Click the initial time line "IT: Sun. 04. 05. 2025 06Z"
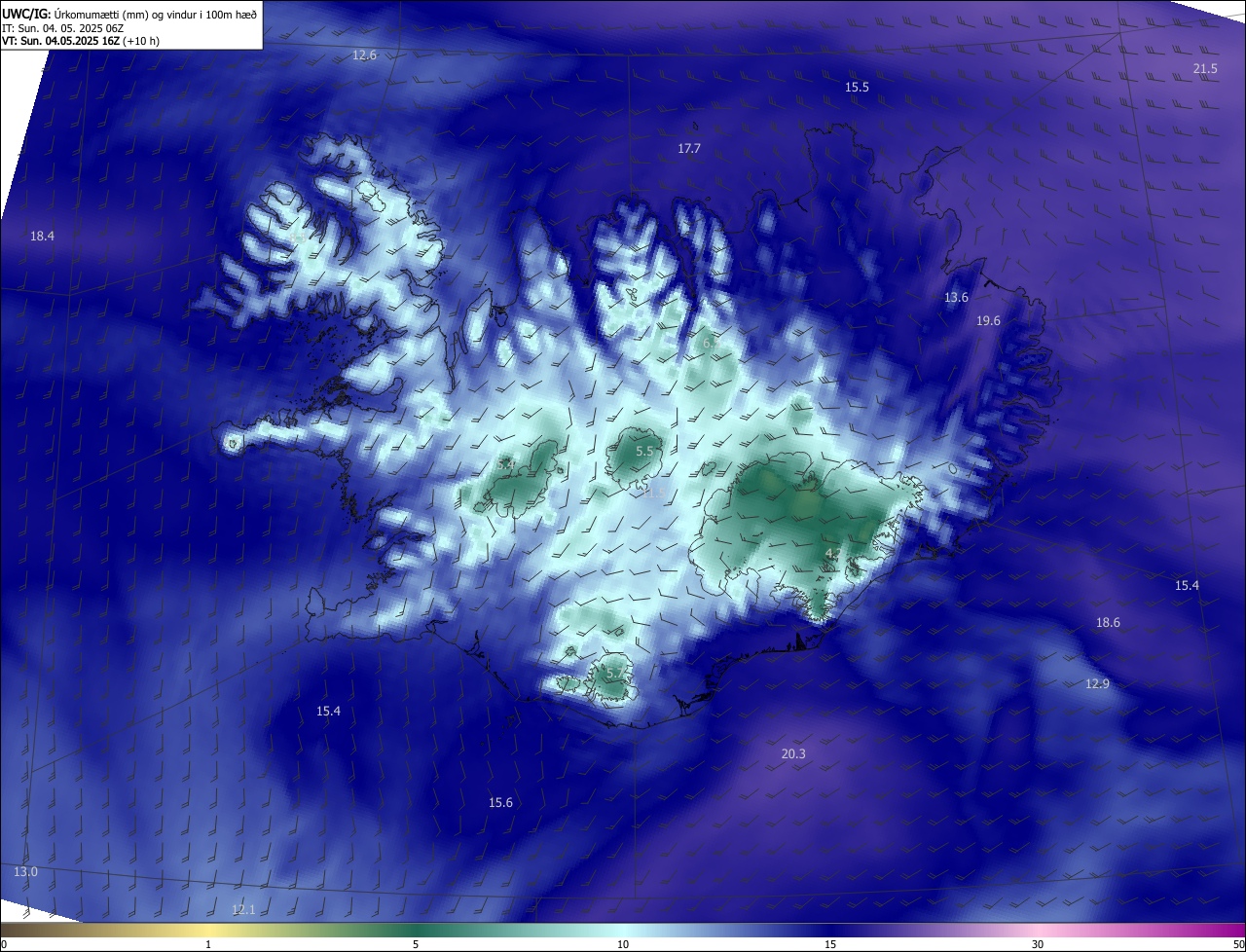 point(61,28)
